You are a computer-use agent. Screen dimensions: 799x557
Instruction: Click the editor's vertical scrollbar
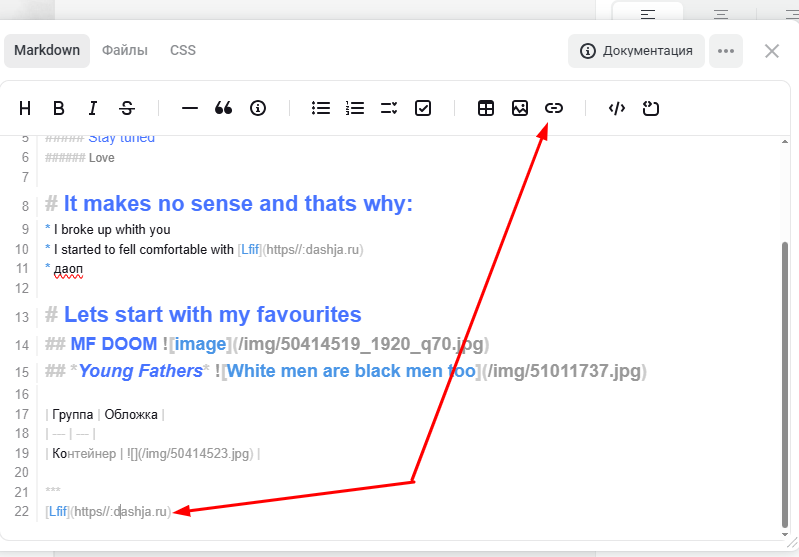pos(784,380)
